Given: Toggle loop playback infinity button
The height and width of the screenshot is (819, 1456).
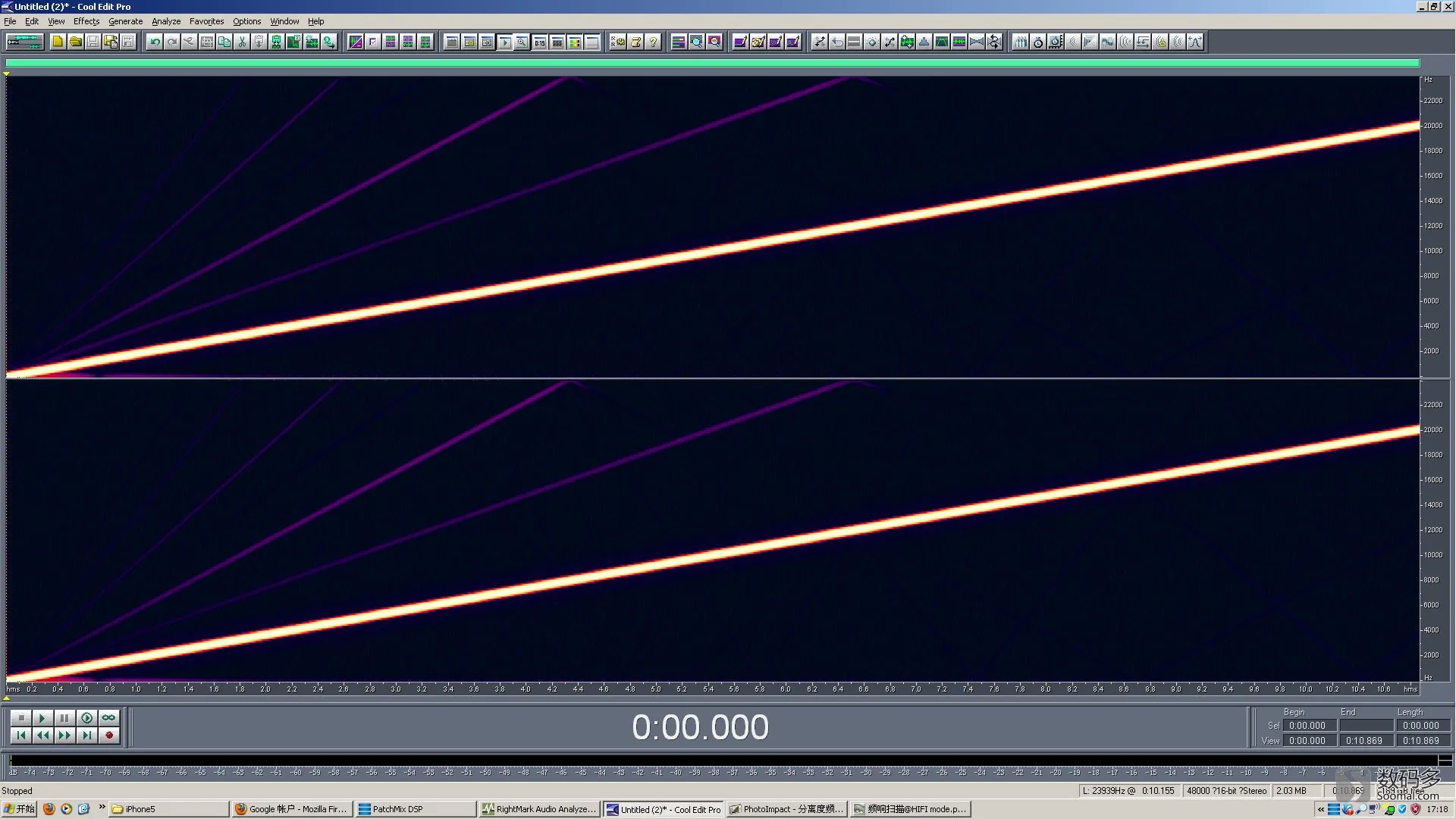Looking at the screenshot, I should tap(109, 717).
